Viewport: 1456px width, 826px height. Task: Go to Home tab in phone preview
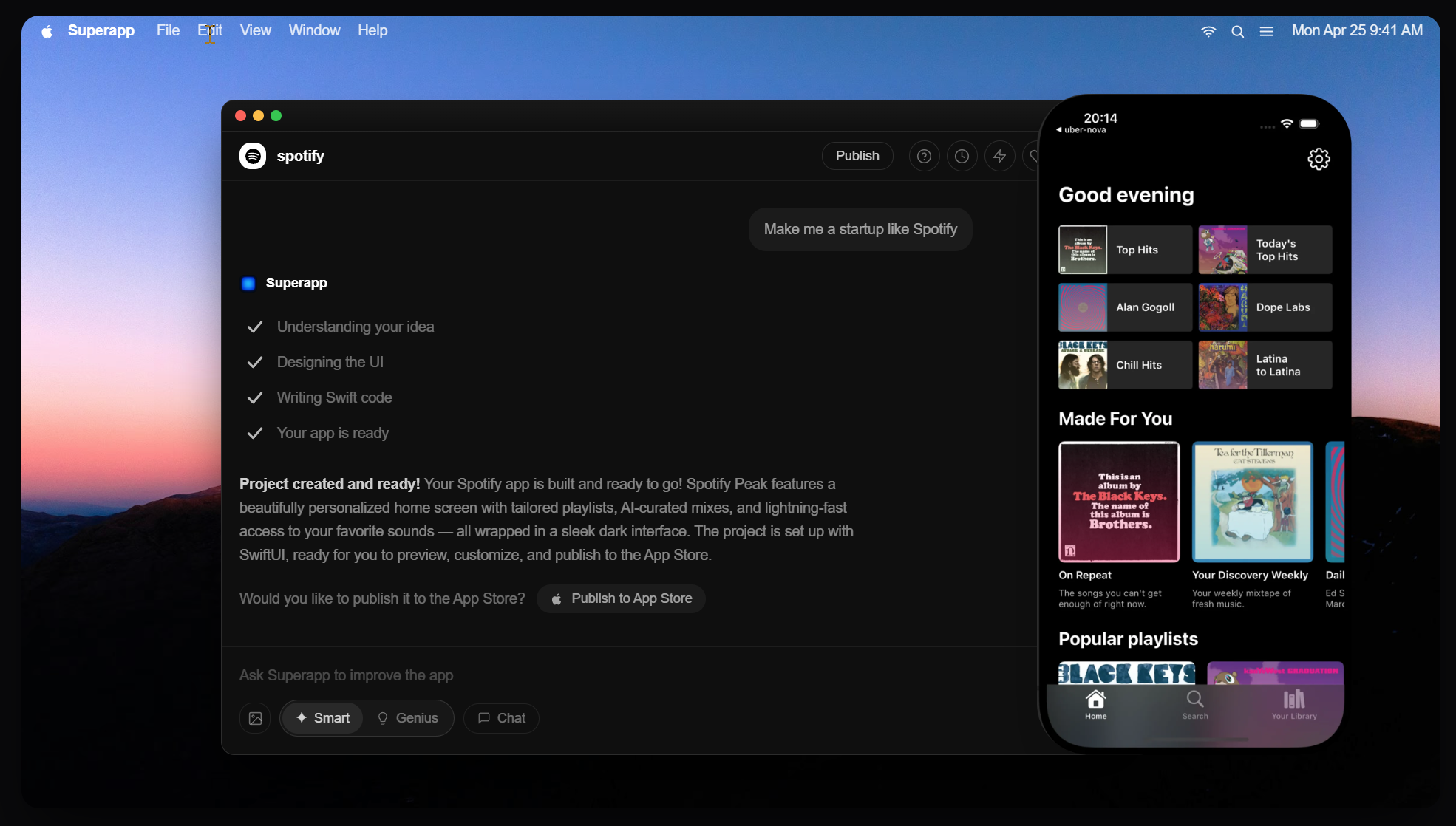click(x=1096, y=705)
